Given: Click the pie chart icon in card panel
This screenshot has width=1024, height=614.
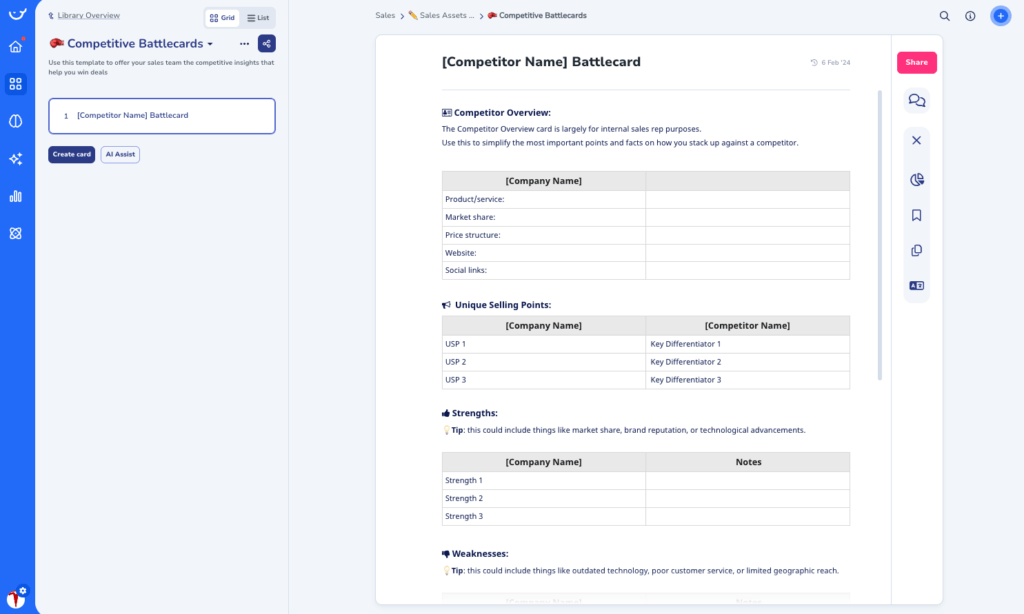Looking at the screenshot, I should point(916,179).
